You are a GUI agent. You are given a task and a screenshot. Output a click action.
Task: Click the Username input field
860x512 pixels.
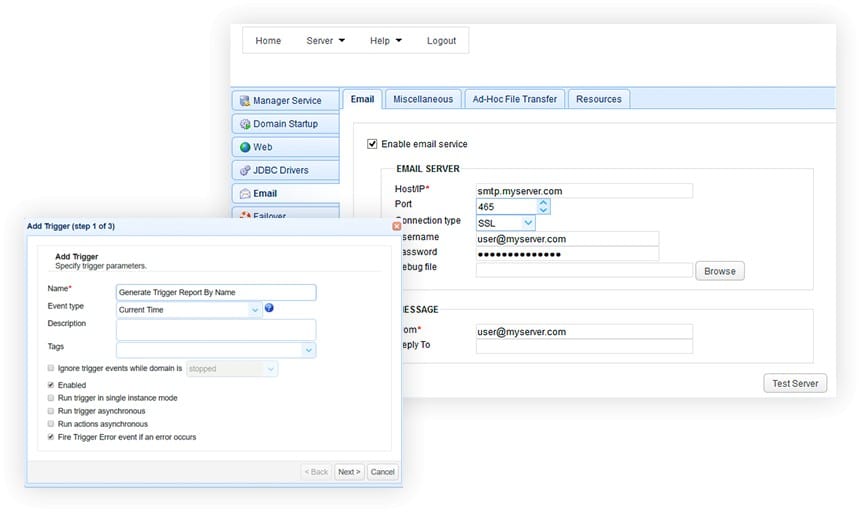(x=567, y=238)
